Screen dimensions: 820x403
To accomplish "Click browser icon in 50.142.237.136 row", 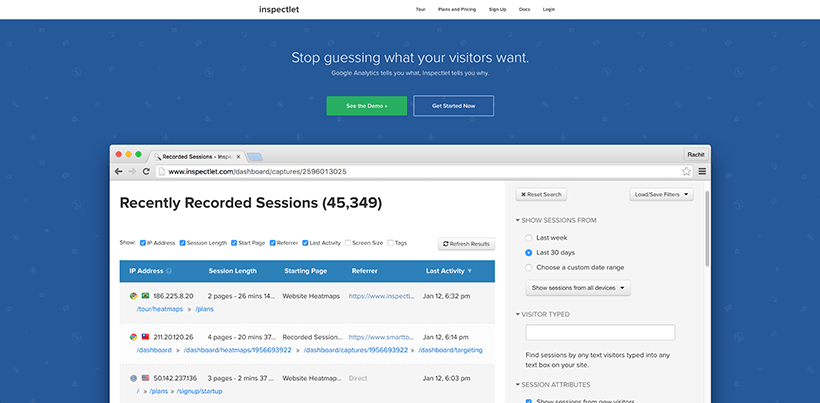I will (x=133, y=378).
